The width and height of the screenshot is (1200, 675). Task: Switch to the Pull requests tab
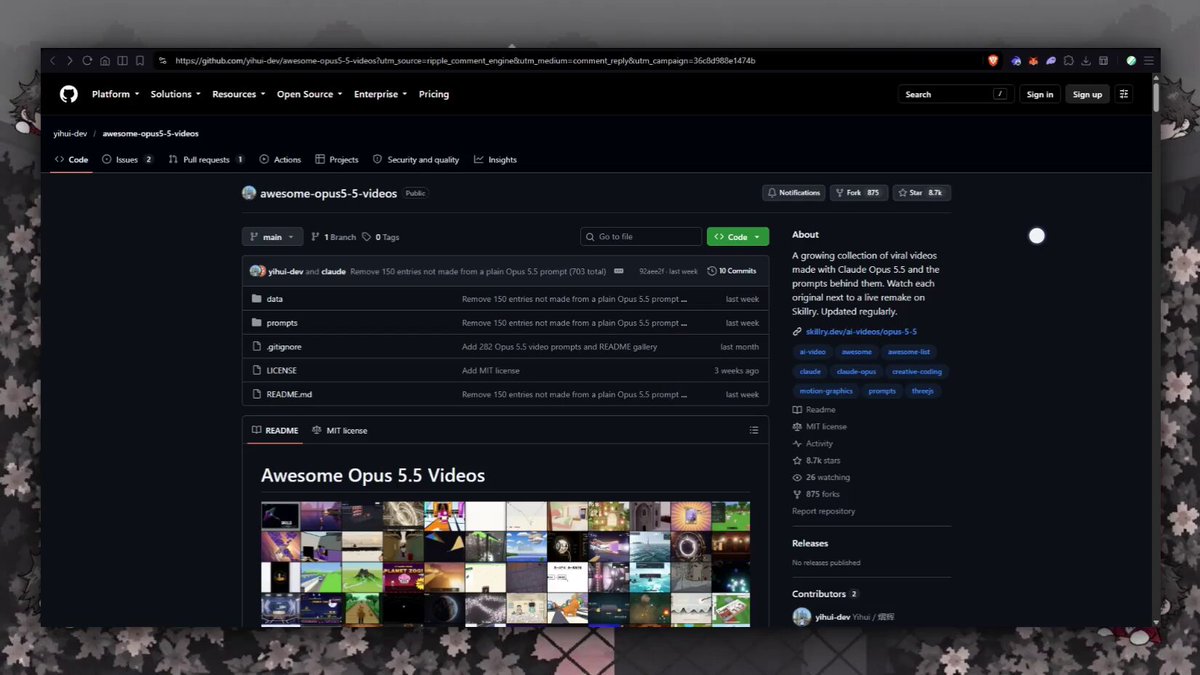point(207,160)
